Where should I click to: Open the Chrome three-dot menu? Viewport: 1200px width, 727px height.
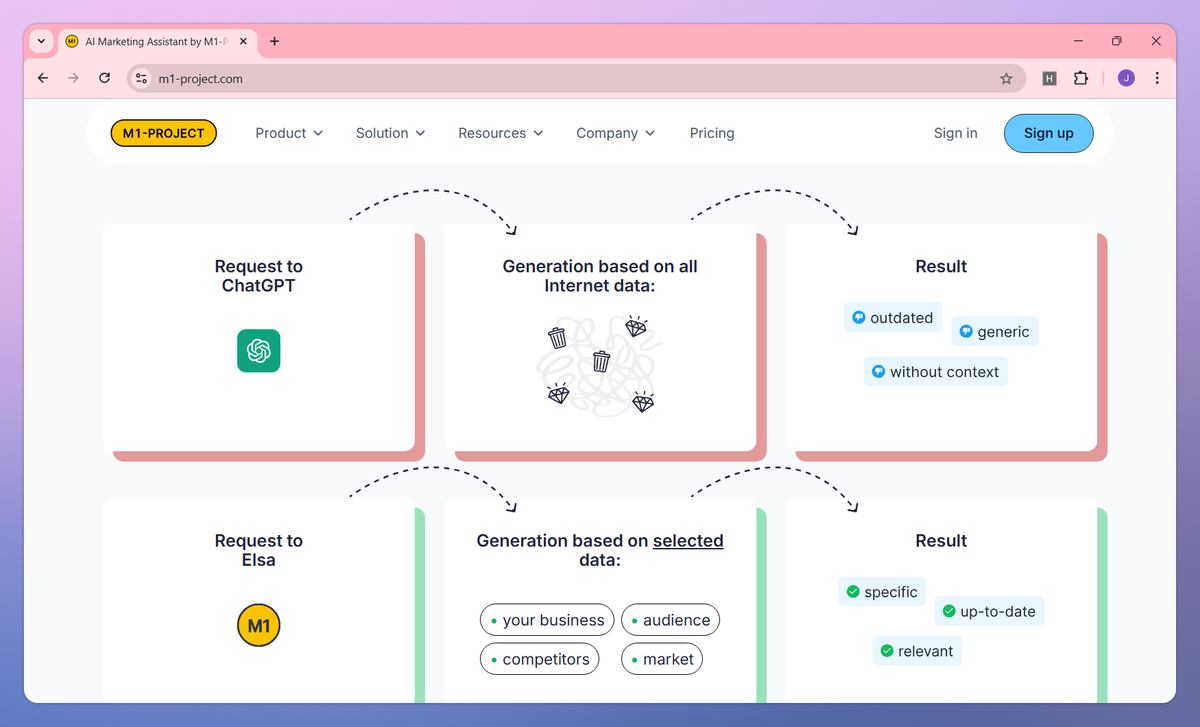point(1157,78)
